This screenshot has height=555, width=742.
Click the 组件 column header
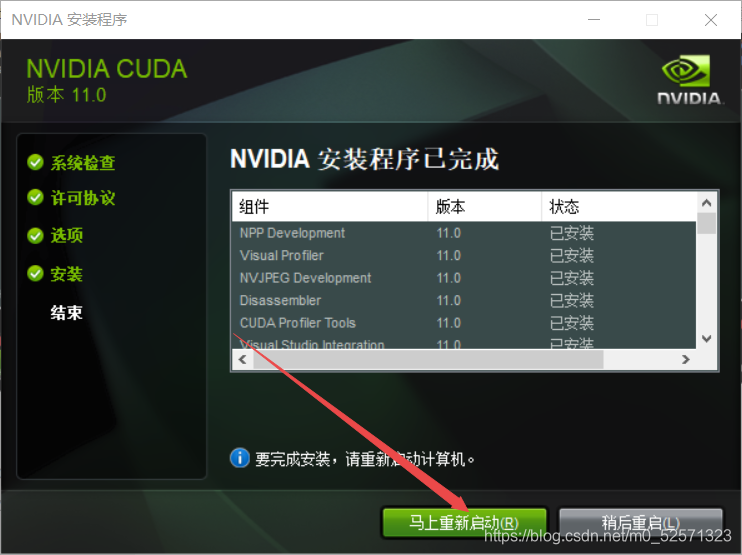[330, 207]
